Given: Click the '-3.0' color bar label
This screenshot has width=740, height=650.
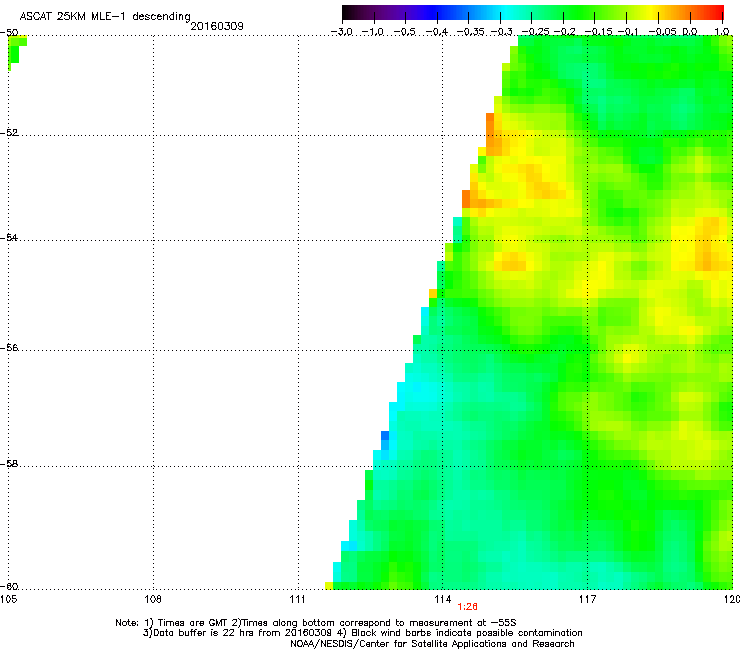Looking at the screenshot, I should (x=341, y=32).
